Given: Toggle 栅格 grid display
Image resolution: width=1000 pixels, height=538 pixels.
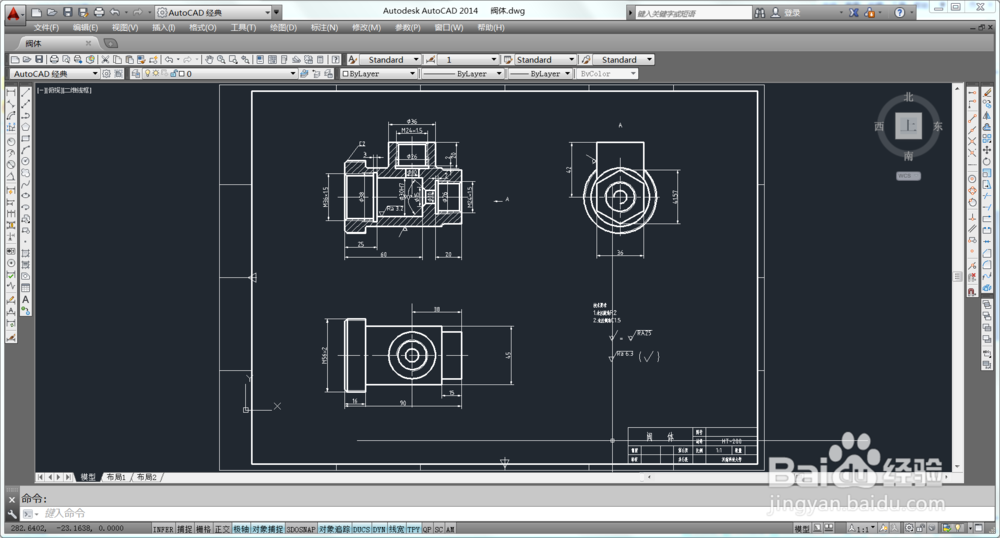Looking at the screenshot, I should click(203, 529).
